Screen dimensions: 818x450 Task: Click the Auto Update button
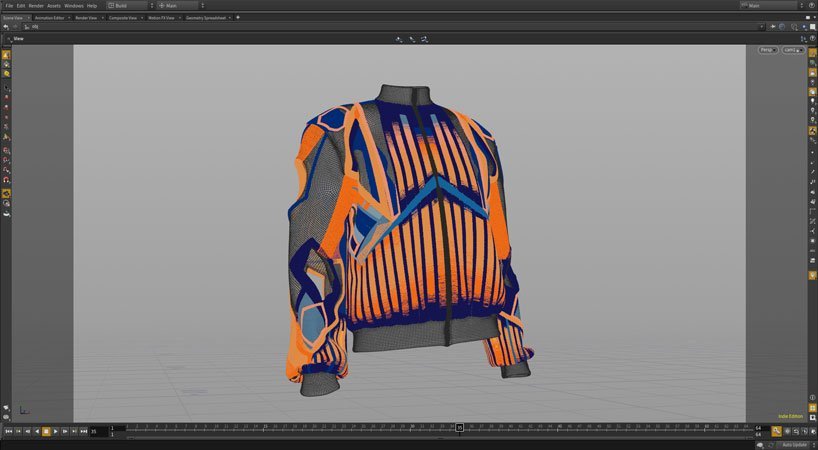coord(795,444)
